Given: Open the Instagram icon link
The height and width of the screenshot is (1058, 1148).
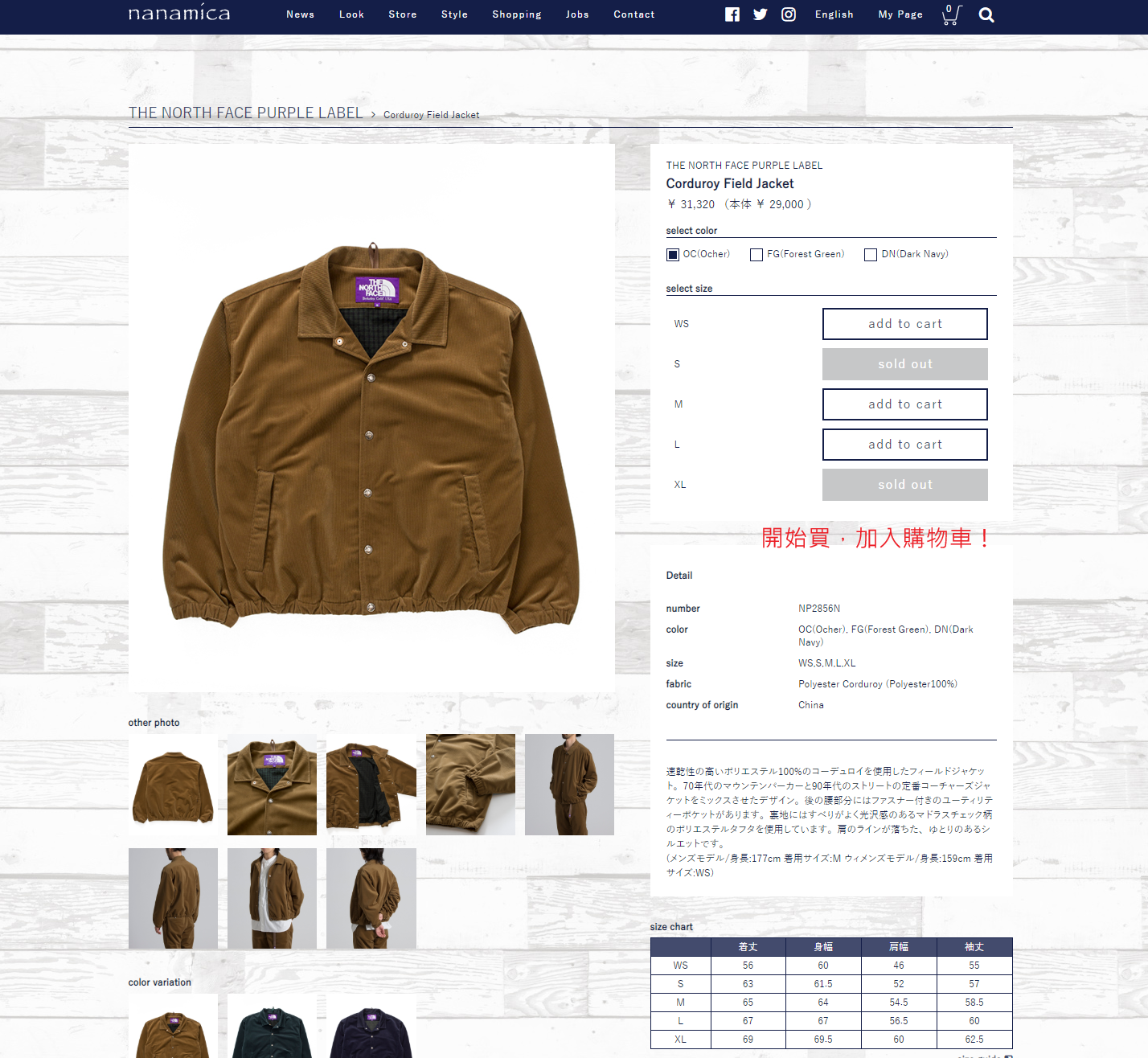Looking at the screenshot, I should point(789,14).
